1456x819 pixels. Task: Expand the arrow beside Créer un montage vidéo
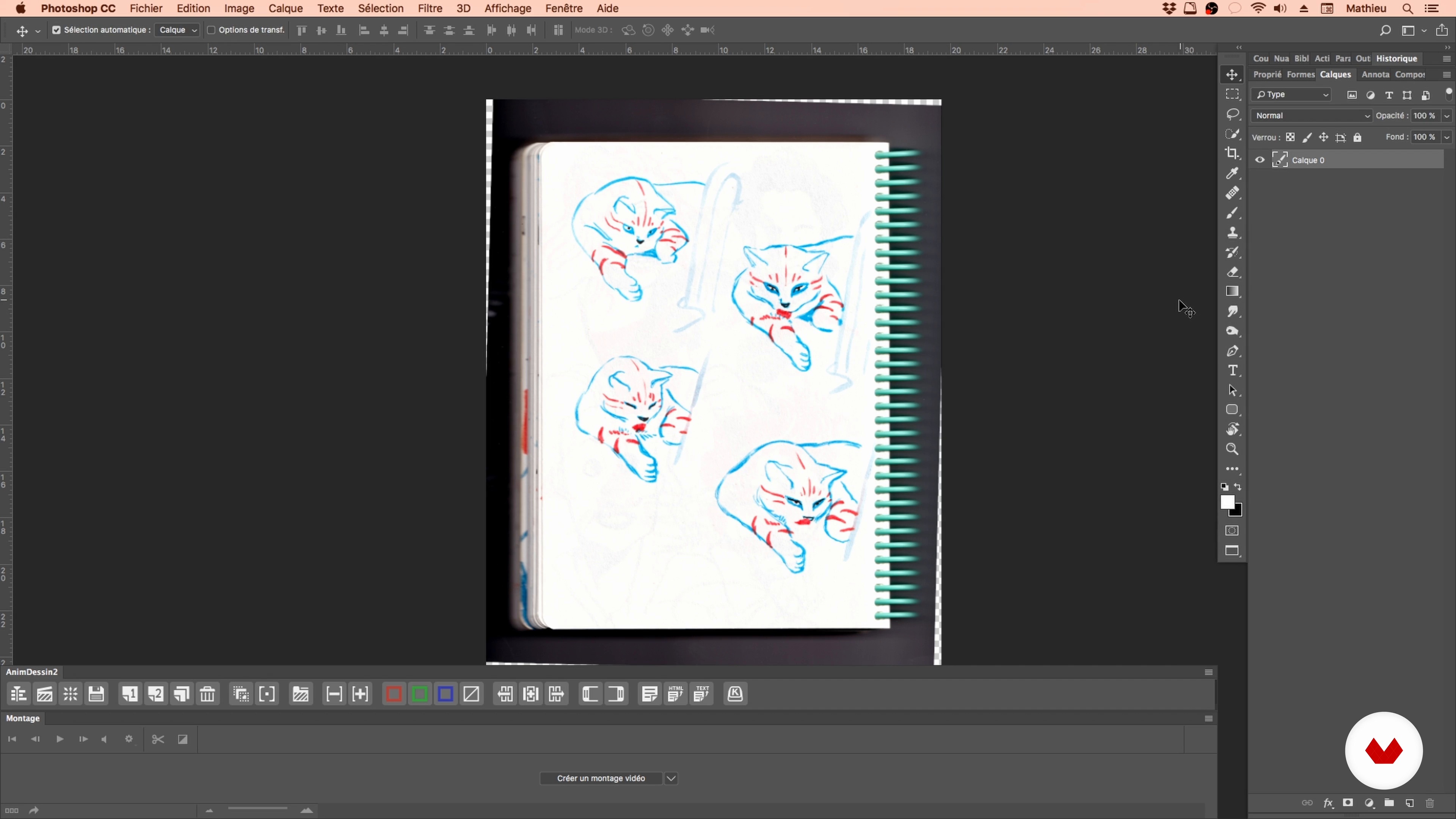click(x=671, y=778)
